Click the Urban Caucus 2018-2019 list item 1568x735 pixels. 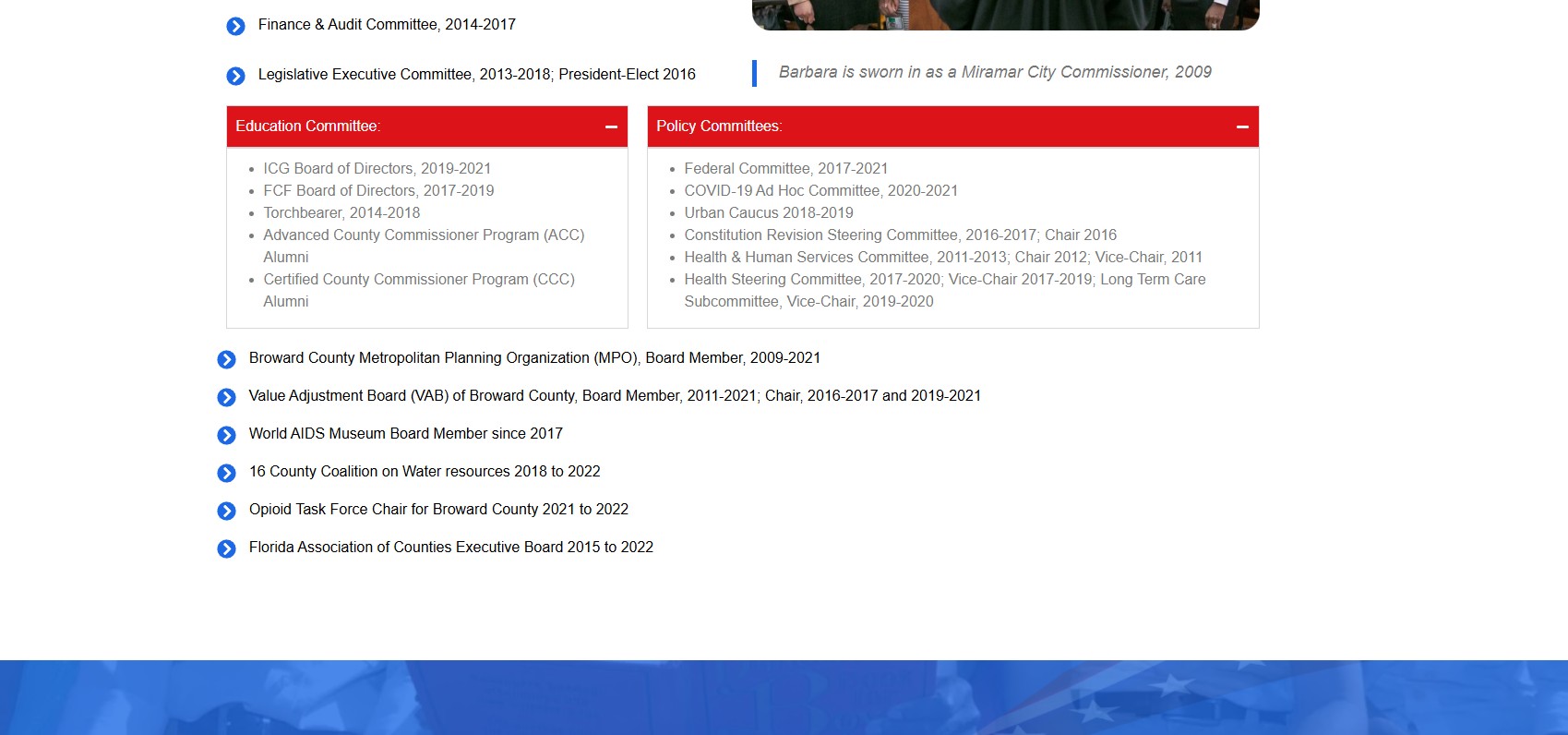pyautogui.click(x=768, y=212)
